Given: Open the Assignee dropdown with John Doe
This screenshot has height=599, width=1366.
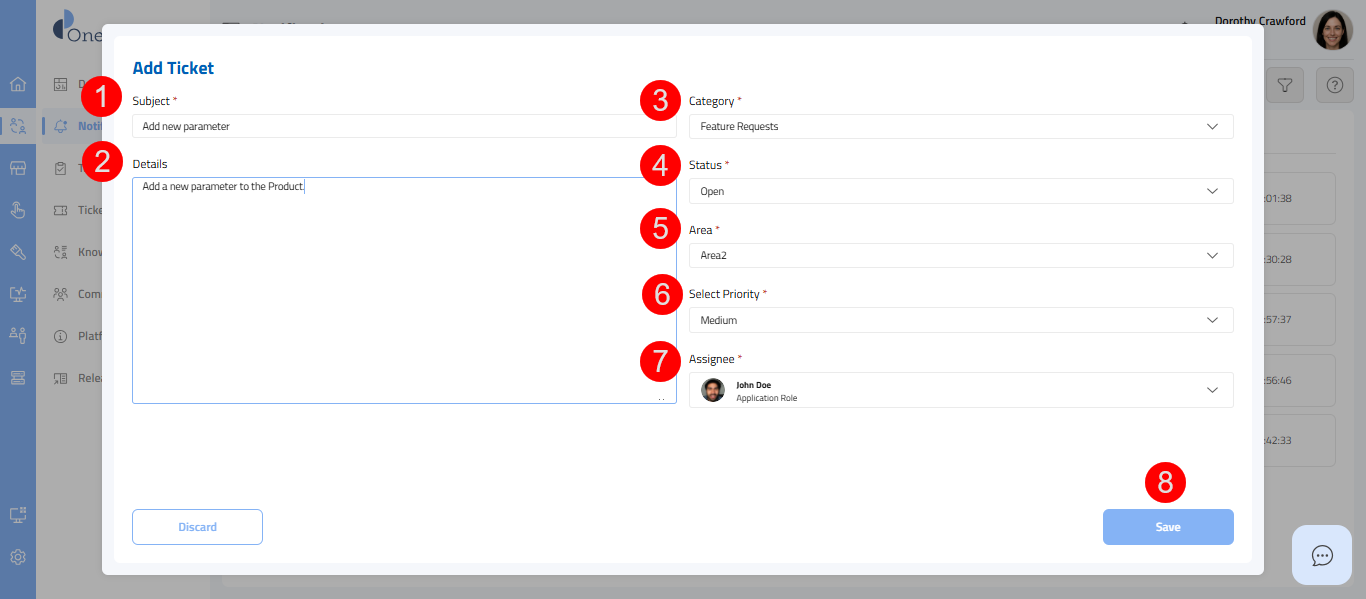Looking at the screenshot, I should [960, 390].
